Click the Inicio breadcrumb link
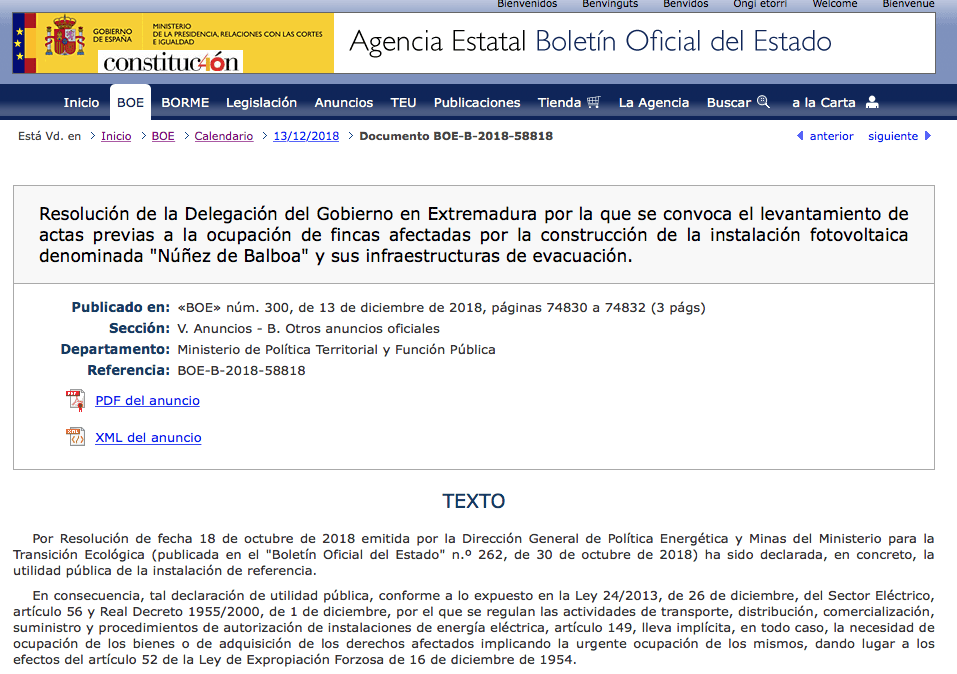957x674 pixels. 116,136
